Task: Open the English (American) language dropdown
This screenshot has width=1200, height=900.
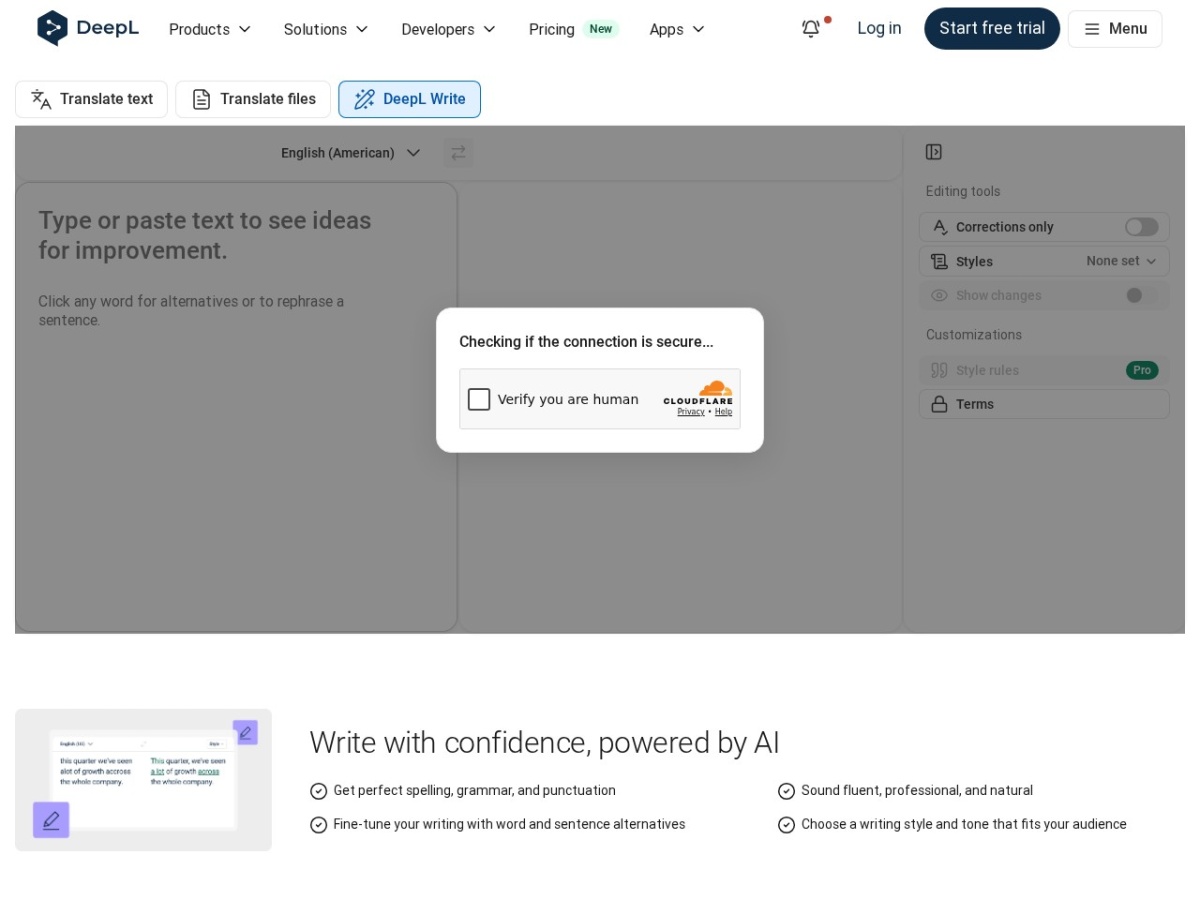Action: point(351,153)
